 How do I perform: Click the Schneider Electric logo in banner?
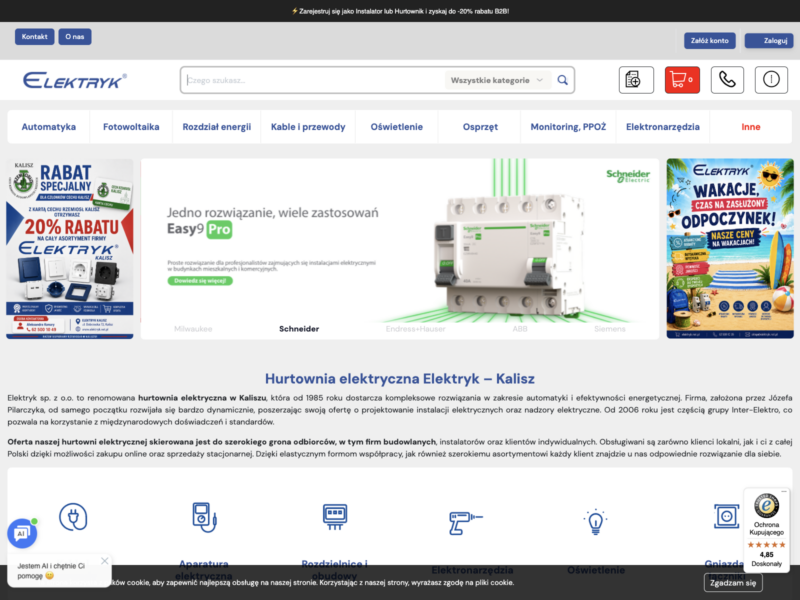(628, 176)
